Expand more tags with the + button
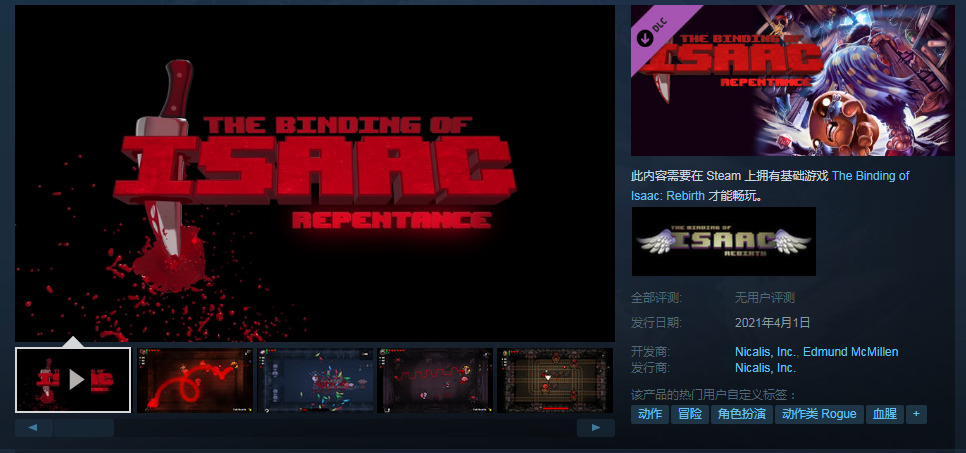This screenshot has height=453, width=966. click(916, 414)
